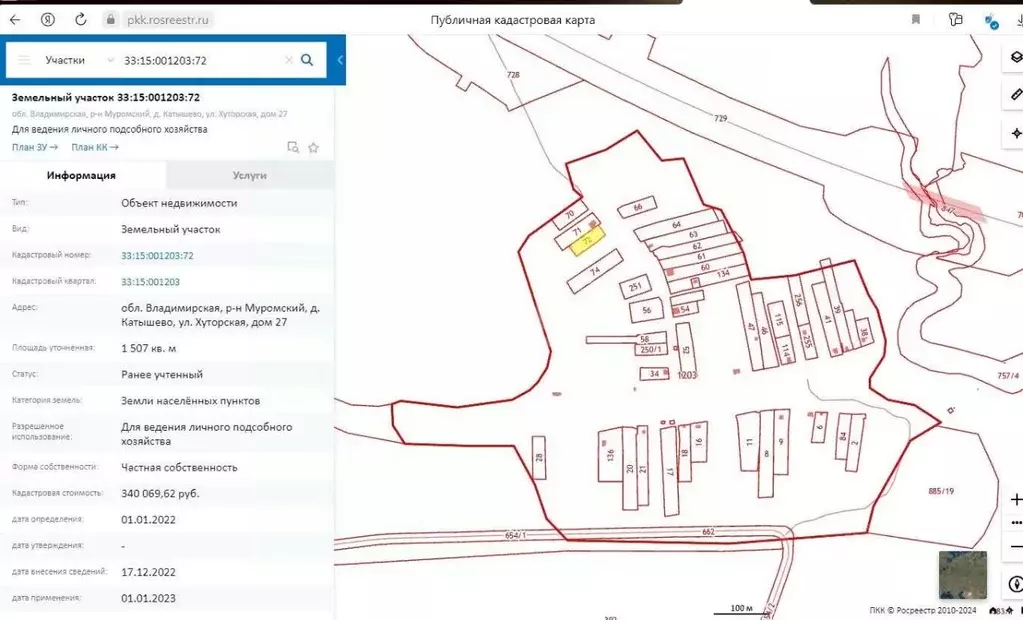Select the Информация tab

click(81, 175)
